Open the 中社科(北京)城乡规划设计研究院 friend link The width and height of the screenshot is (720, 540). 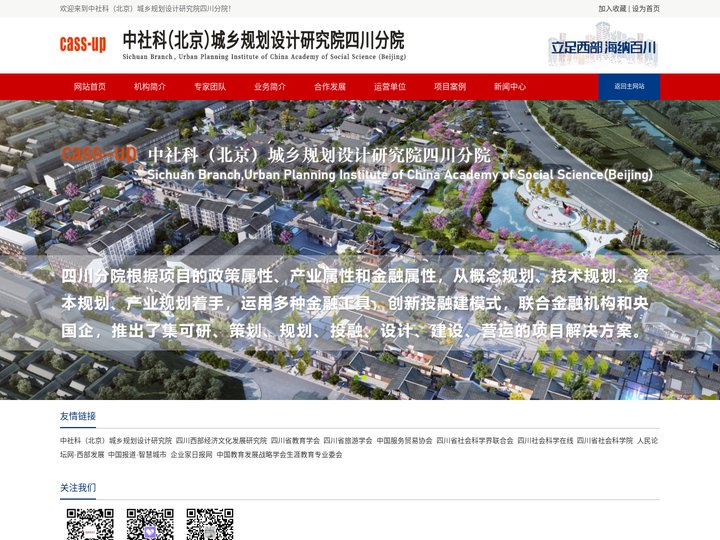coord(116,440)
